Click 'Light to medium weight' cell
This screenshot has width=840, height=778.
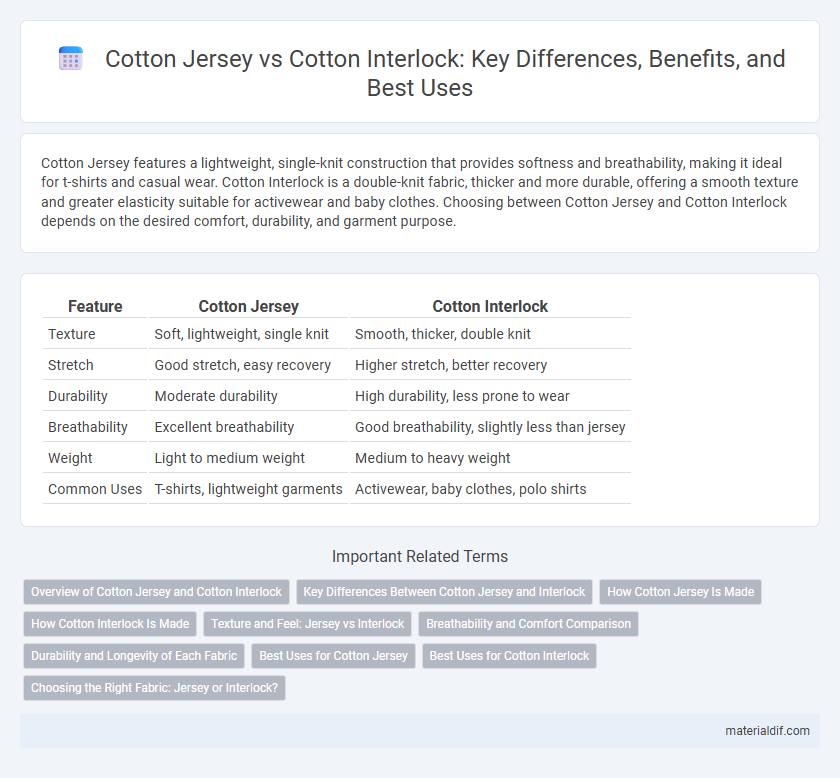pyautogui.click(x=249, y=458)
